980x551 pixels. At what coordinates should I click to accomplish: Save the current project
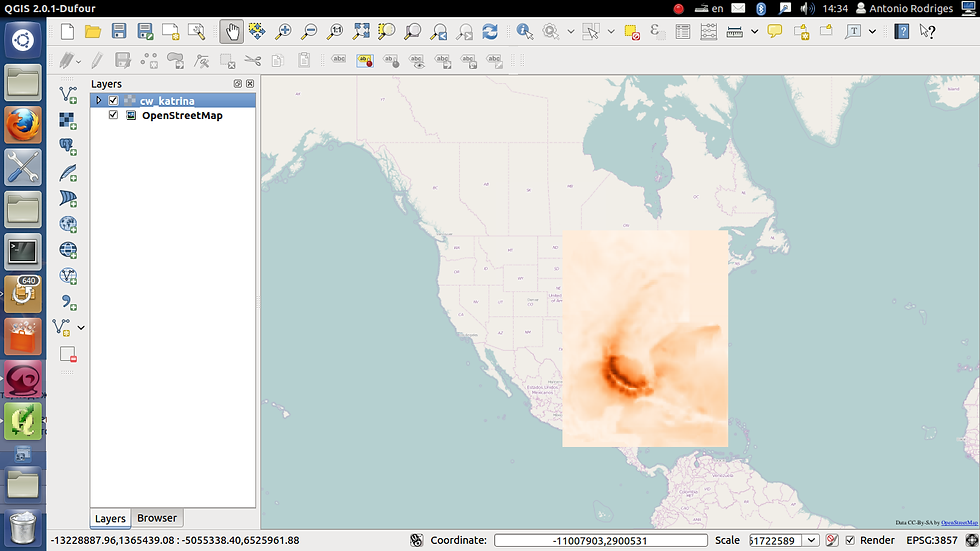[119, 31]
